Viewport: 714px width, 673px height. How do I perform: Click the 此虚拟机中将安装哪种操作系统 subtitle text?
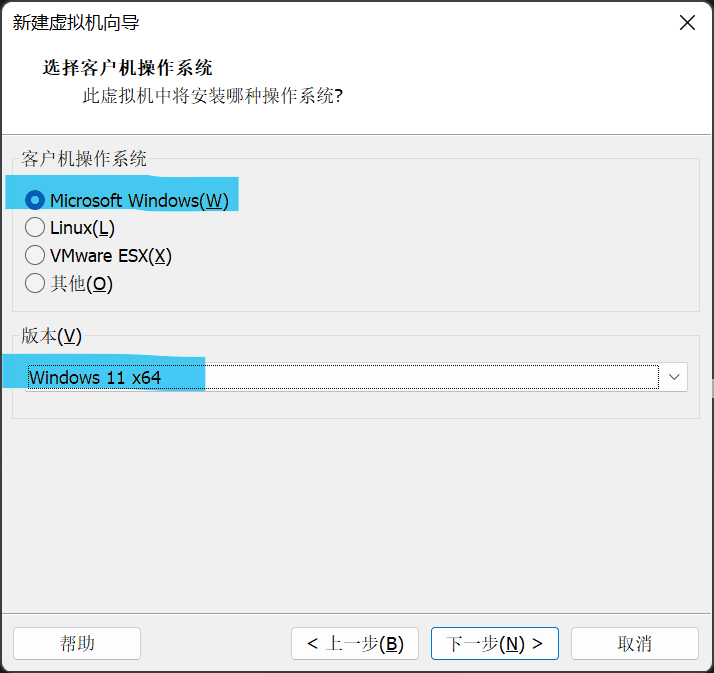[213, 96]
